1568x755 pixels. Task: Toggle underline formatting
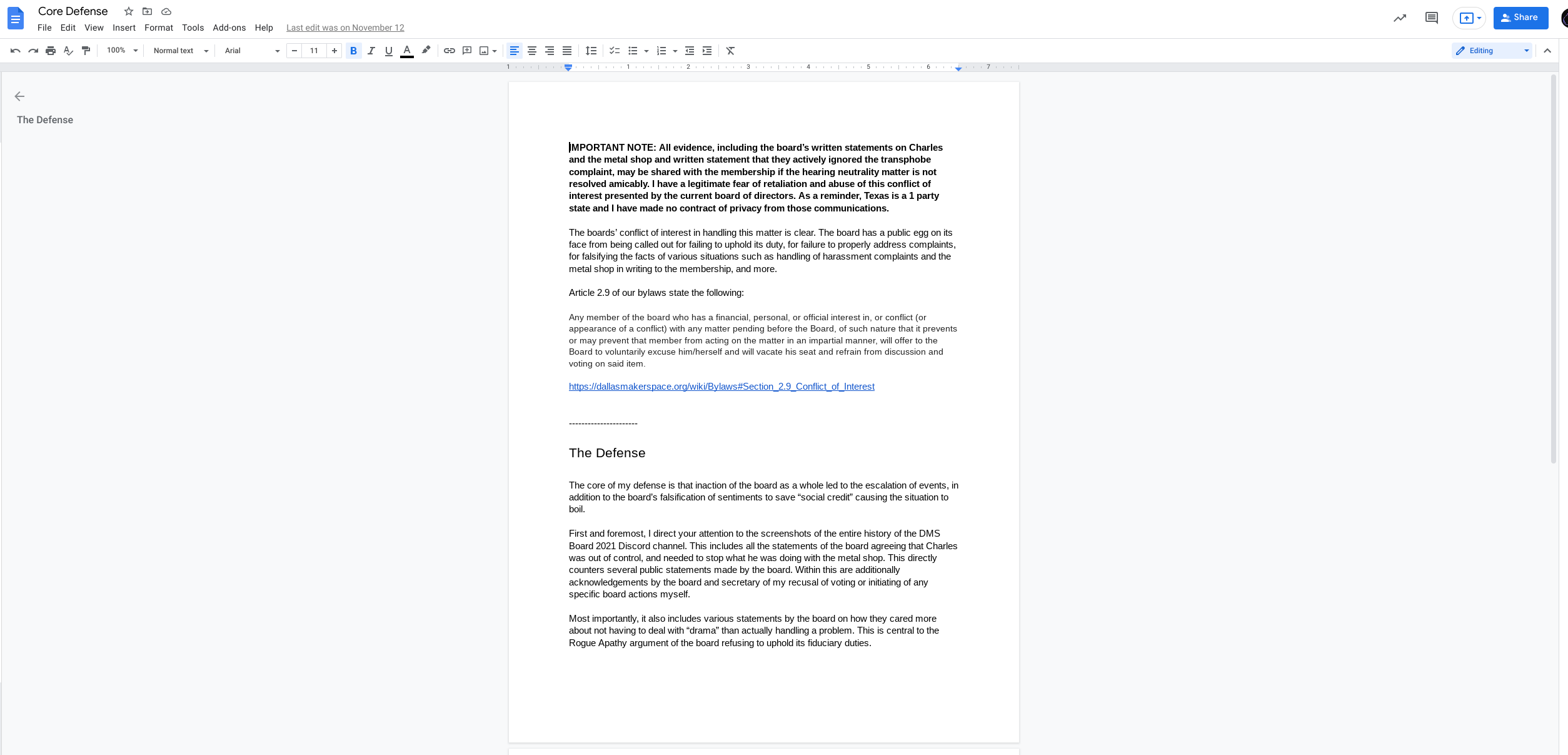click(388, 51)
